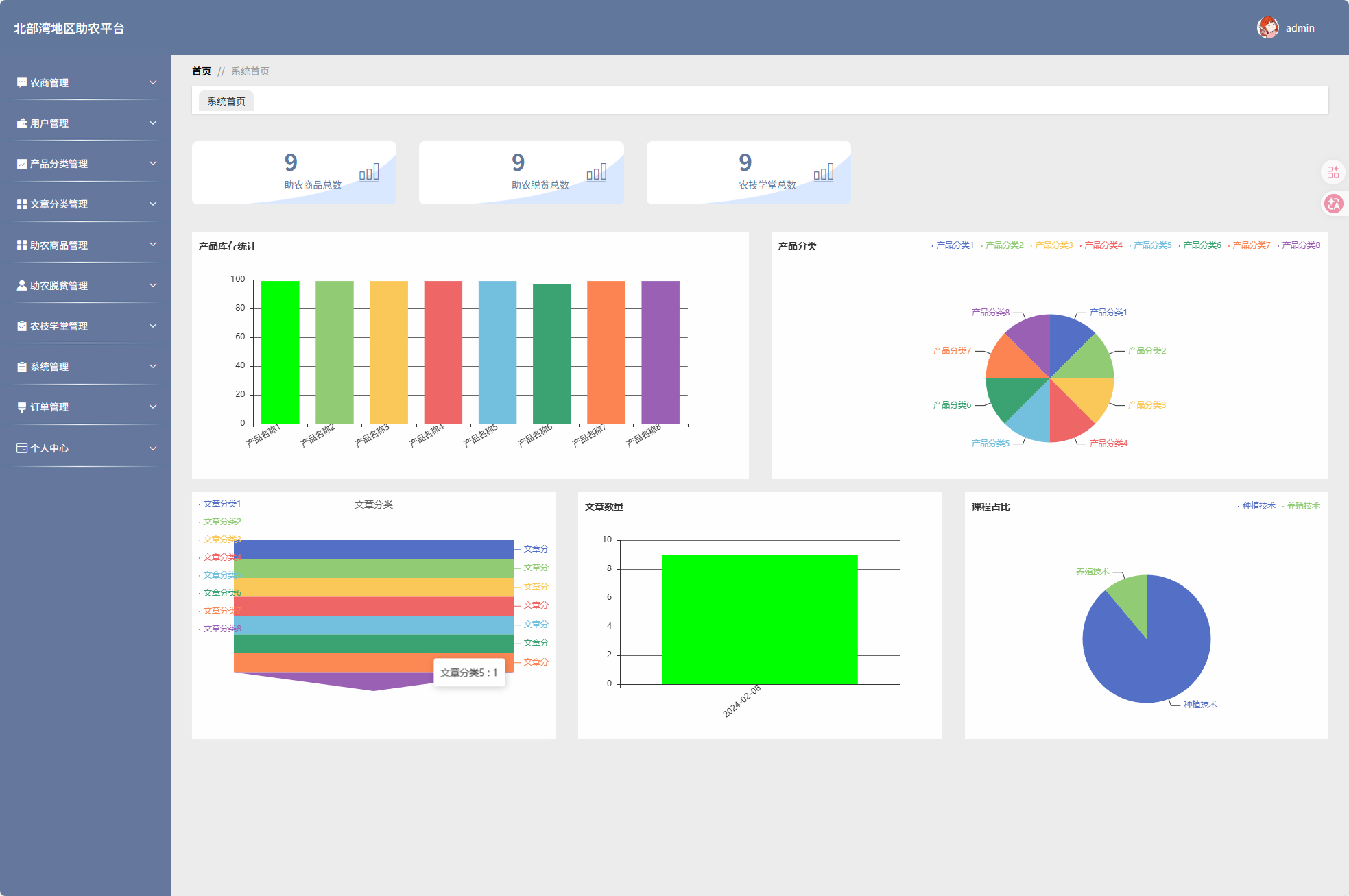The height and width of the screenshot is (896, 1349).
Task: Click the 课程占比 chart title
Action: pyautogui.click(x=991, y=507)
